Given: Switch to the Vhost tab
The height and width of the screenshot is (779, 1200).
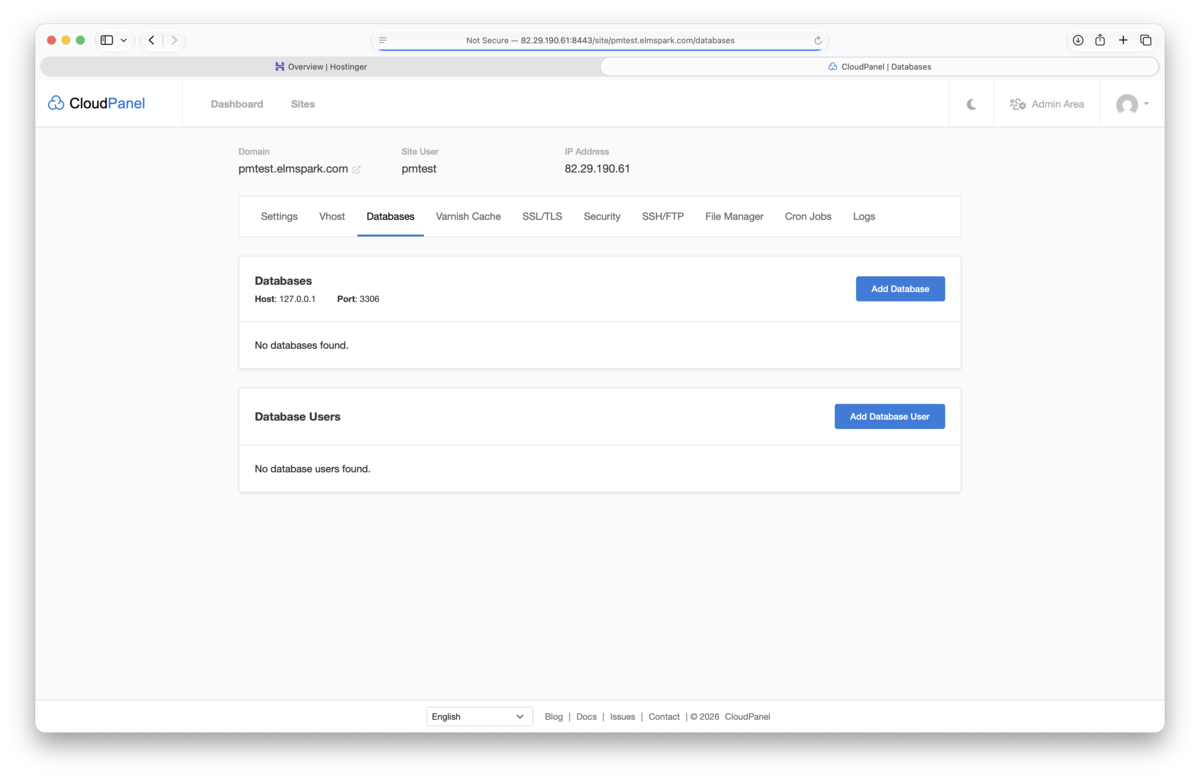Looking at the screenshot, I should click(x=332, y=216).
